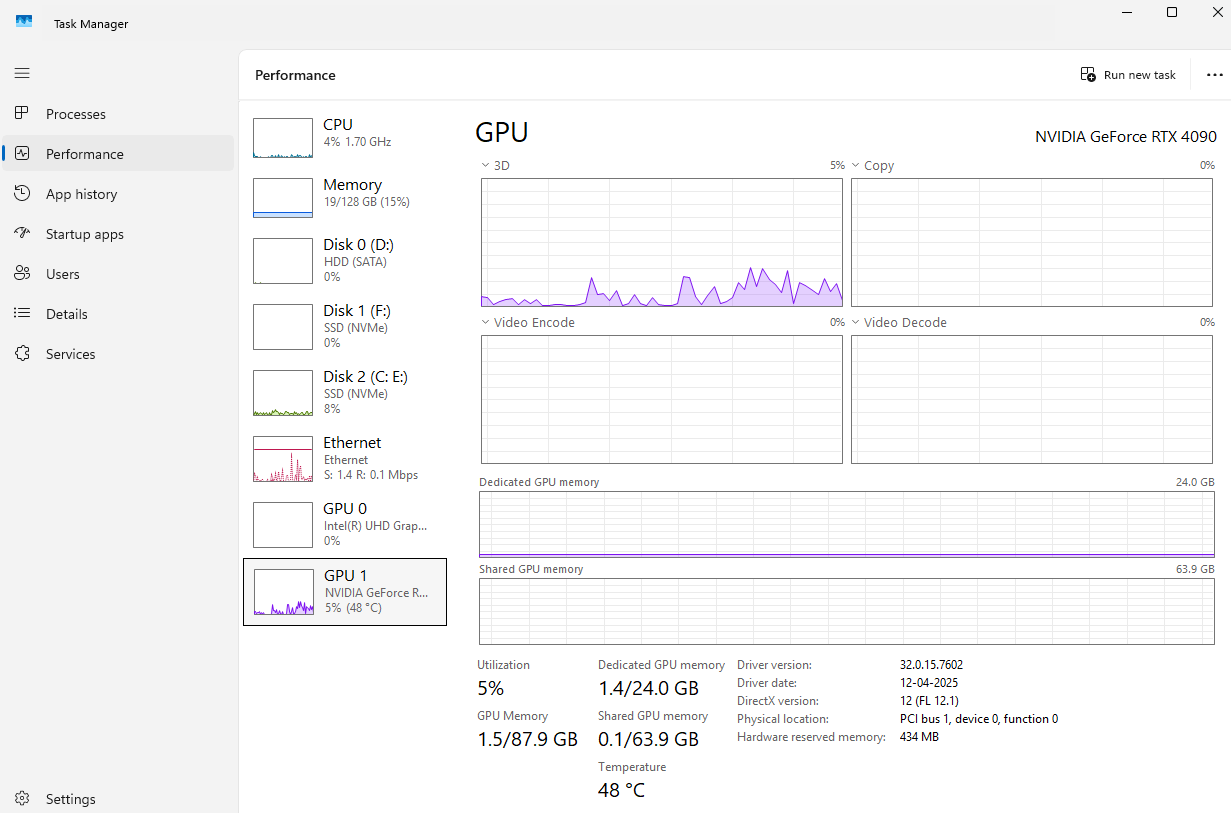Select Disk 1 (F:) SSD entry

click(345, 326)
